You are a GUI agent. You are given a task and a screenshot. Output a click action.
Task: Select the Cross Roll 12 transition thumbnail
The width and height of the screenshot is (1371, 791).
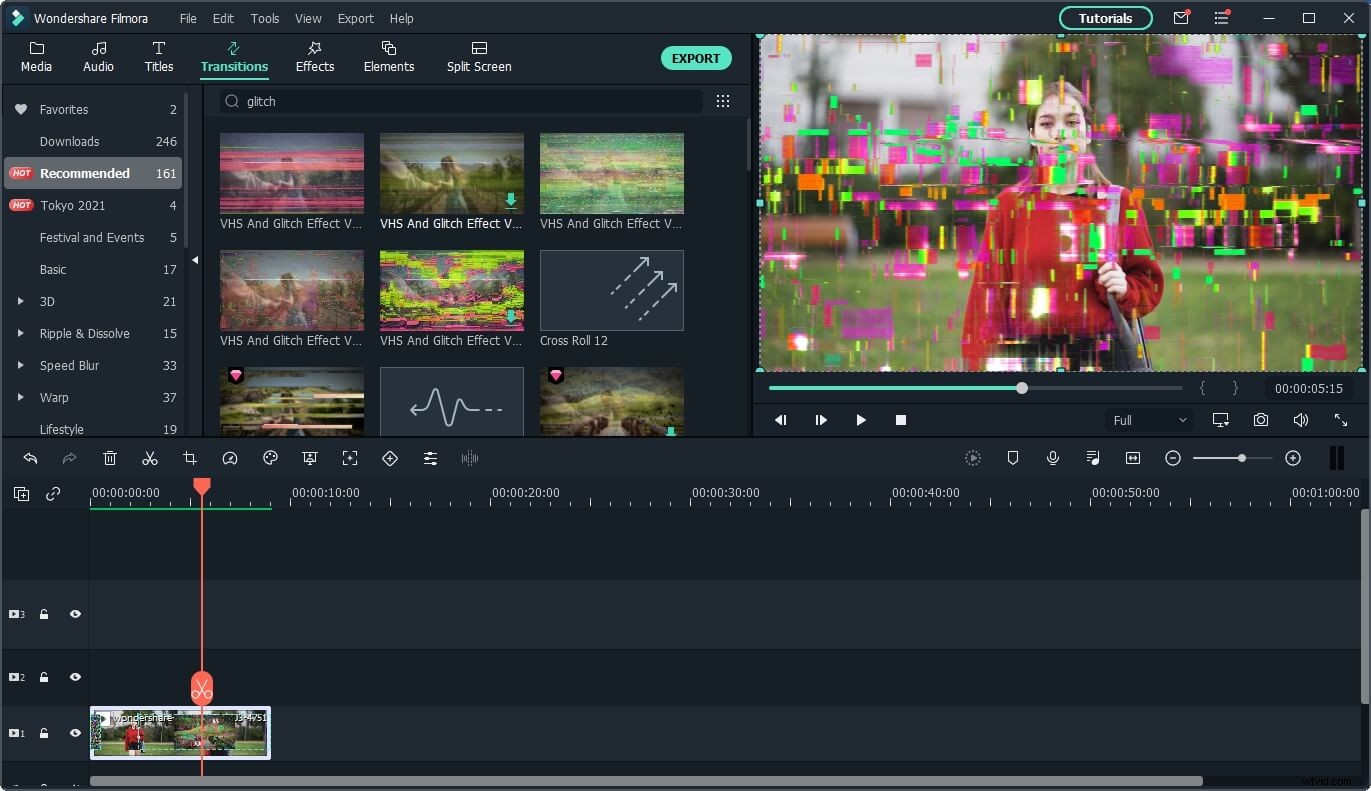pyautogui.click(x=611, y=290)
